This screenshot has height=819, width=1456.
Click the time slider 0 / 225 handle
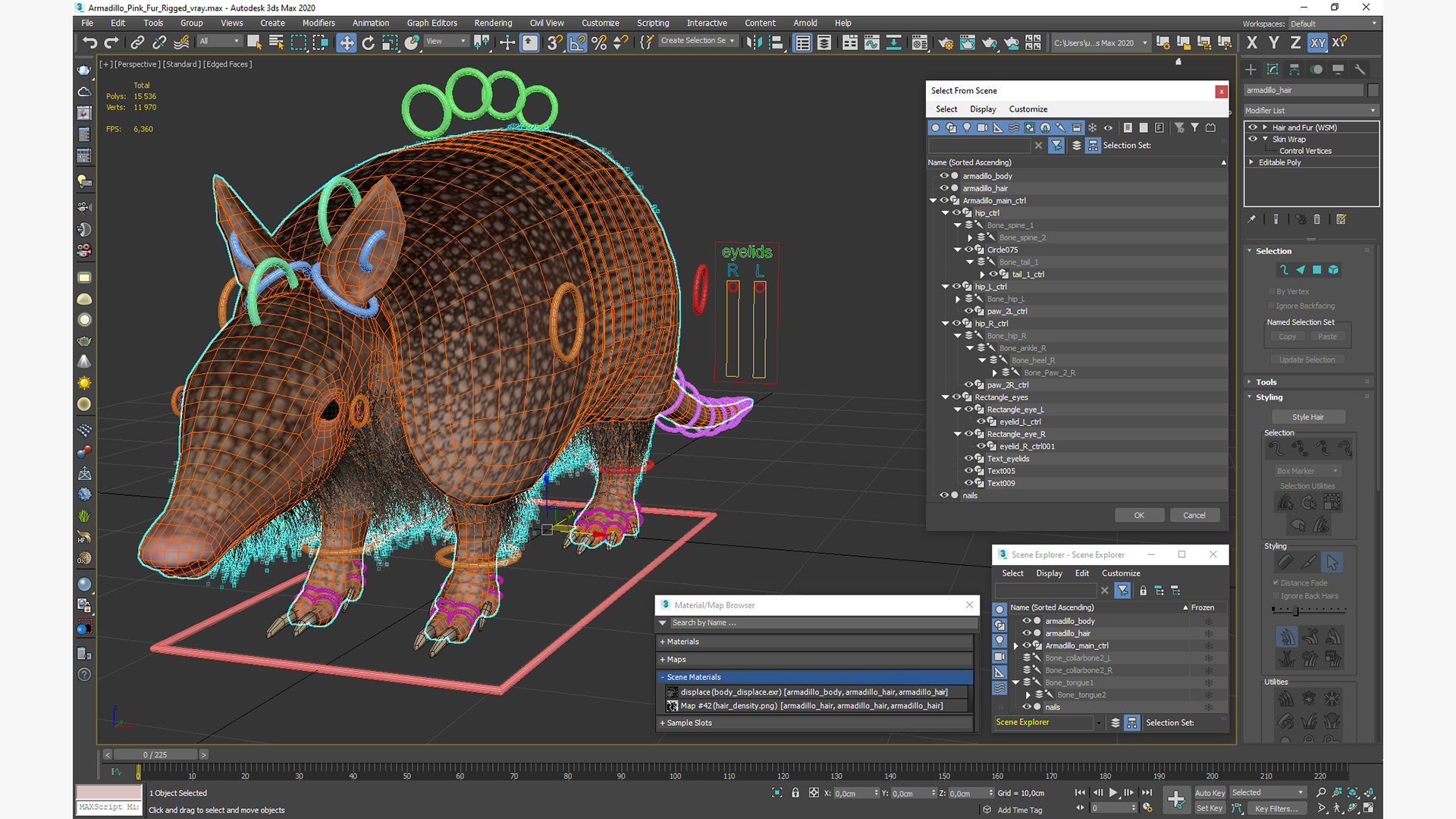tap(155, 755)
